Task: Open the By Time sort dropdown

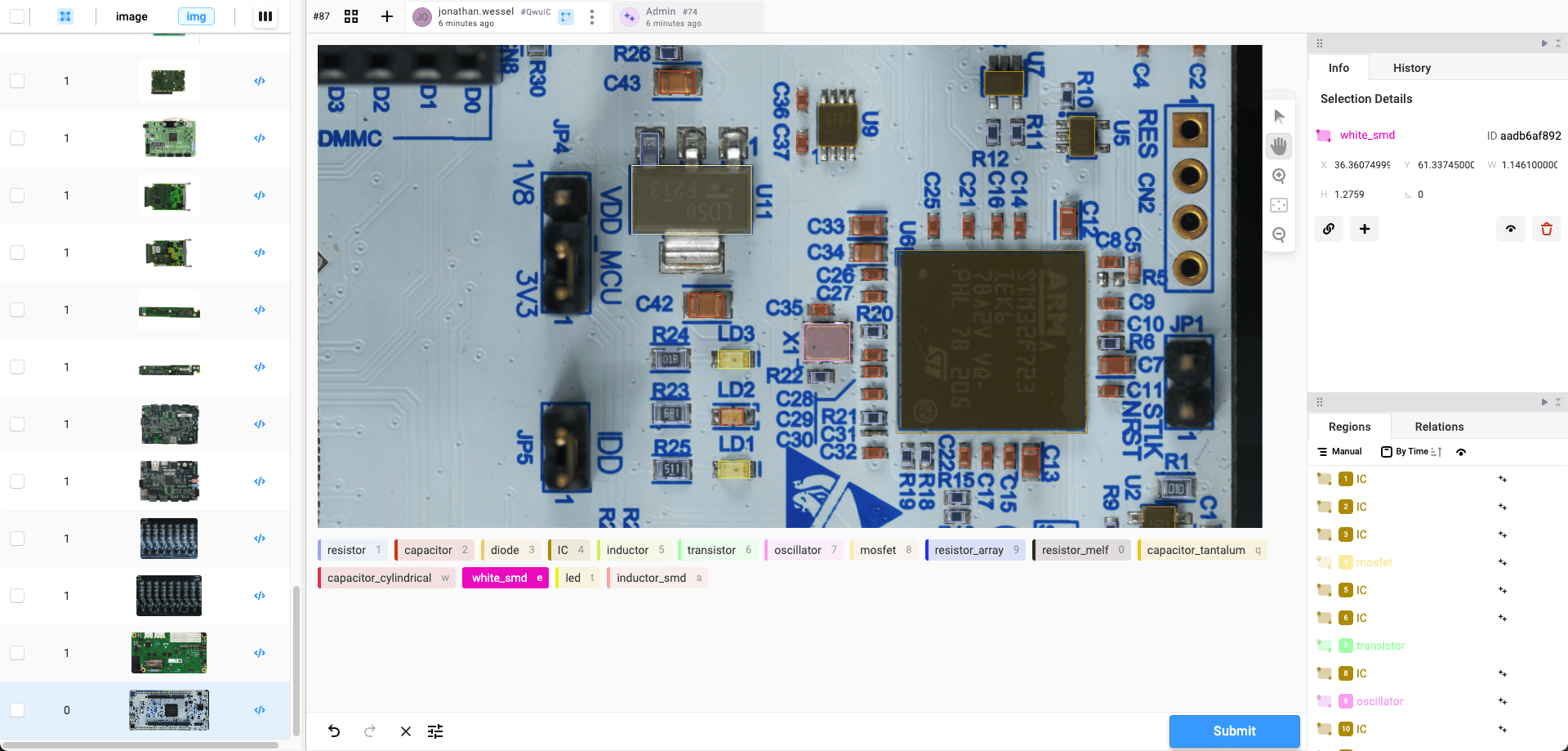Action: click(1411, 452)
